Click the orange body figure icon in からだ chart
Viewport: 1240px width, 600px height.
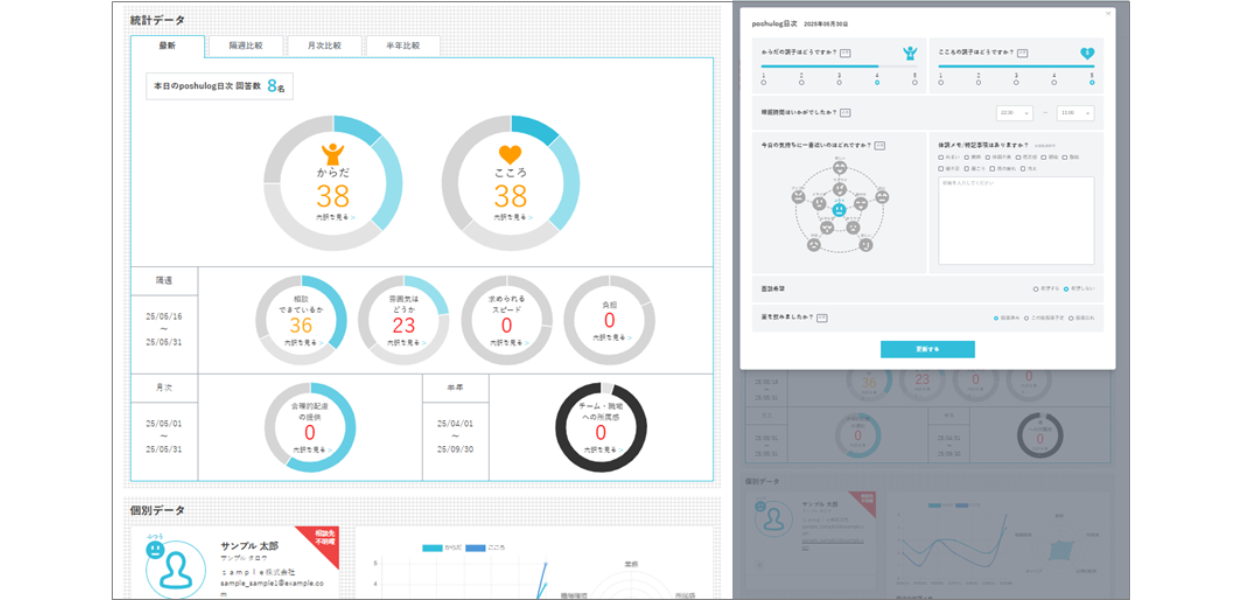pos(333,153)
